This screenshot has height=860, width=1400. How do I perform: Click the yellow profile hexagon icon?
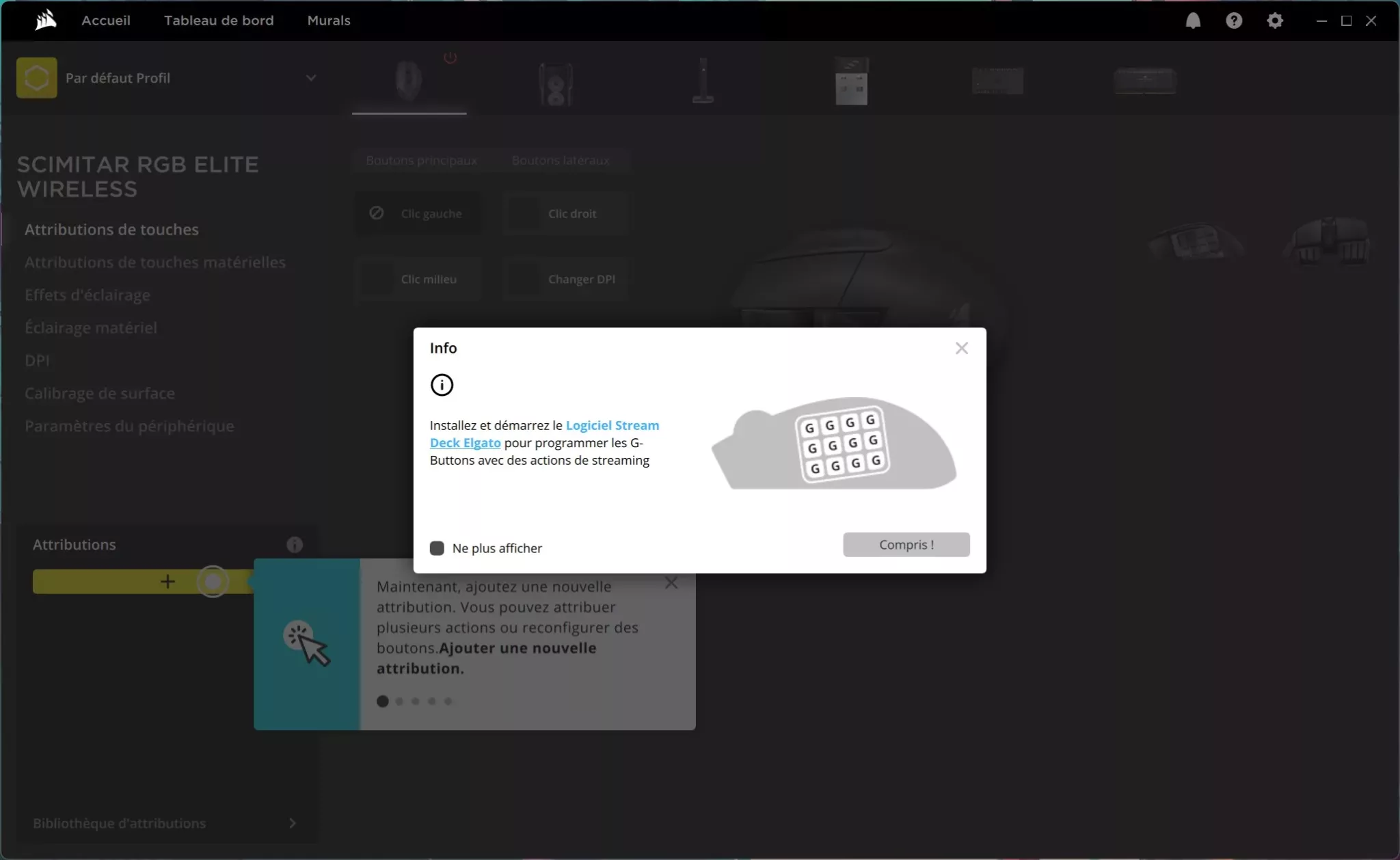37,78
